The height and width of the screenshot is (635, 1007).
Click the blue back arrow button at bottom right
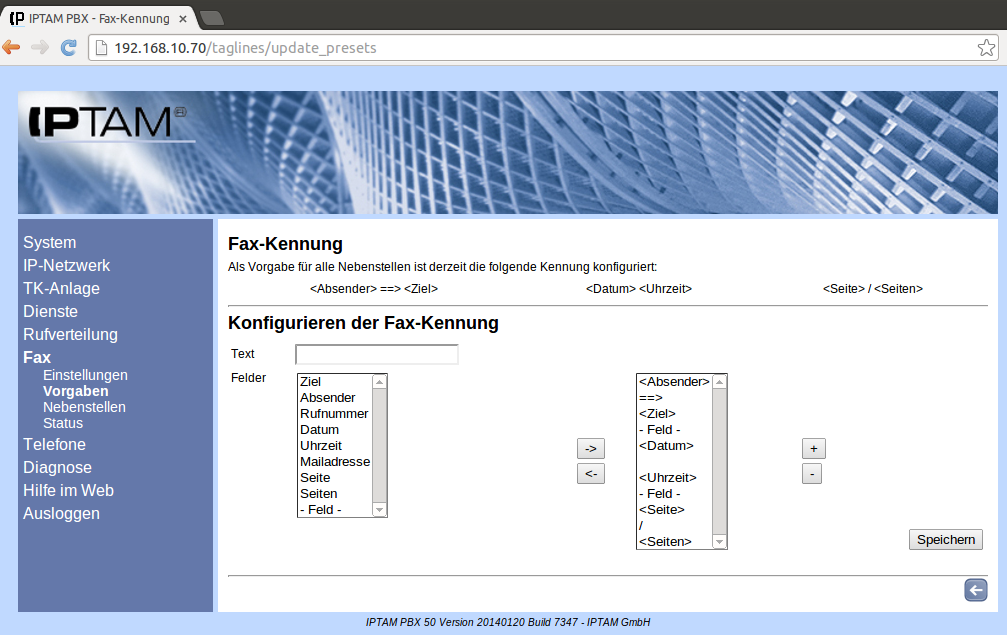click(975, 590)
